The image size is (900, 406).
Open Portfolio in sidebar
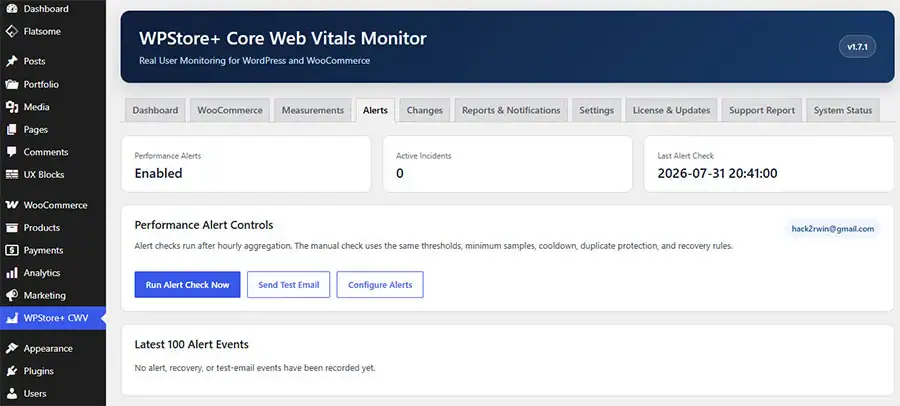click(x=53, y=84)
